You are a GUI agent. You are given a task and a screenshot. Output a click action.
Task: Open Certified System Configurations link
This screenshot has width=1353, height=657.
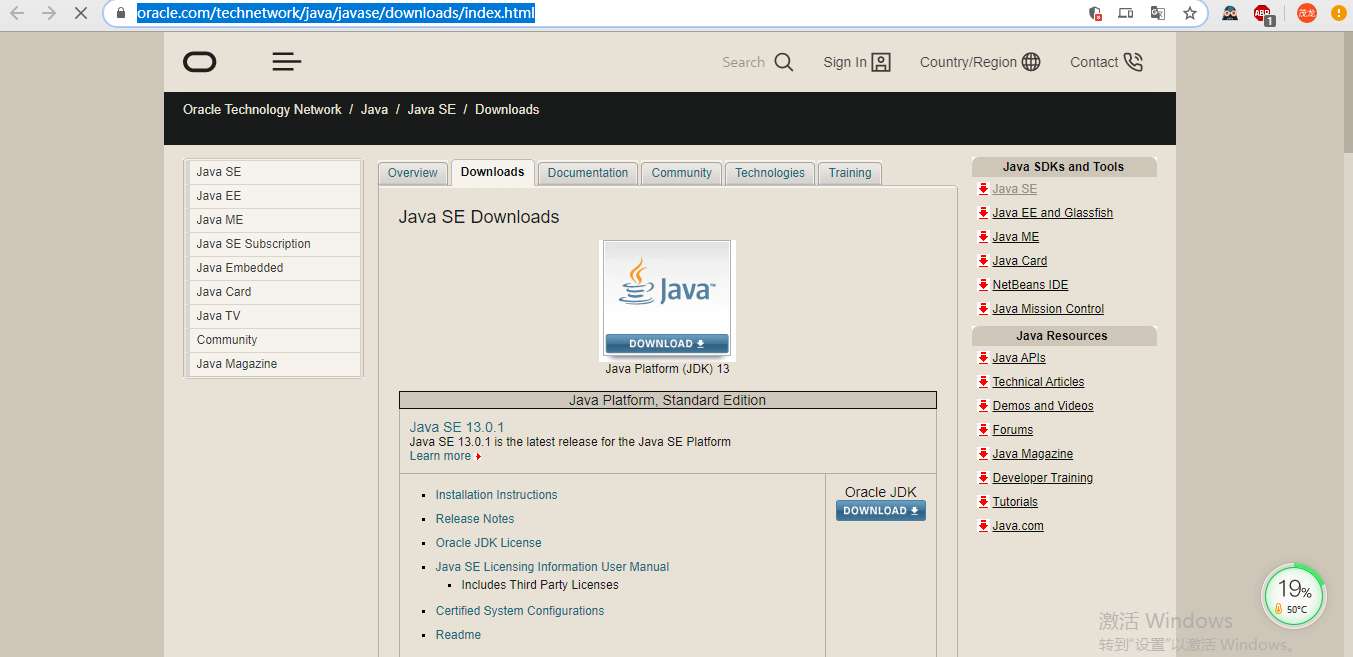pos(520,611)
